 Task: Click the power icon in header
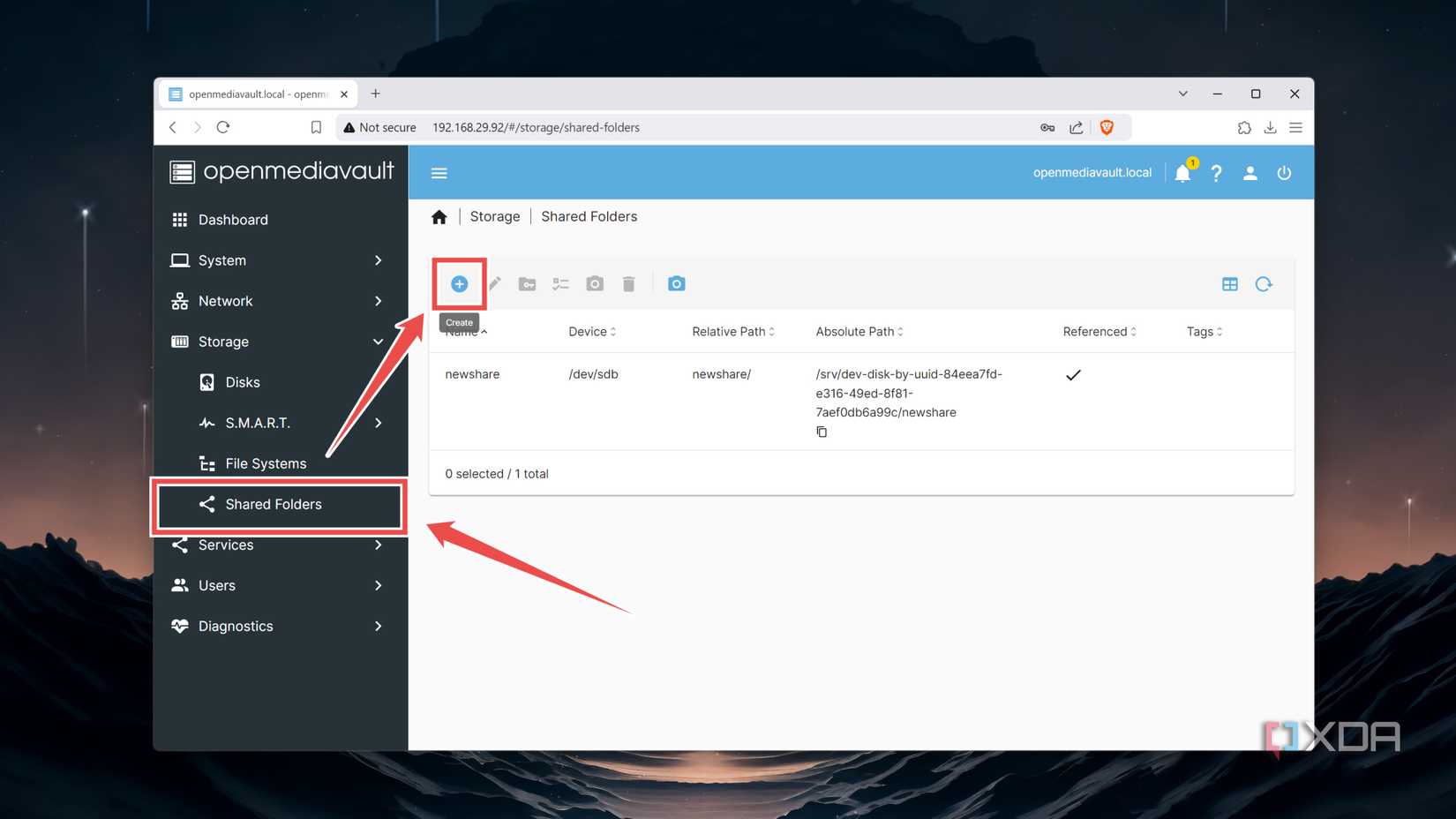point(1284,173)
